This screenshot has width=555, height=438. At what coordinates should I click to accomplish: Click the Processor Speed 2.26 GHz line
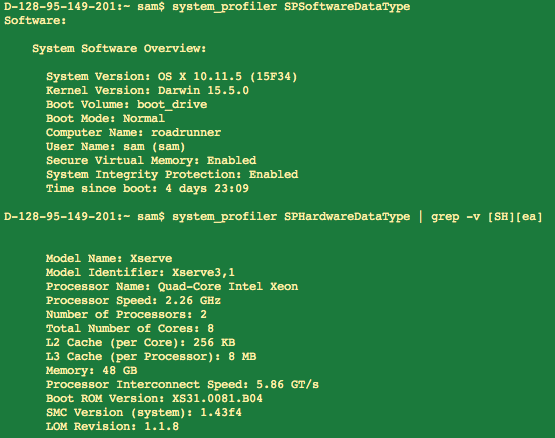pos(133,301)
